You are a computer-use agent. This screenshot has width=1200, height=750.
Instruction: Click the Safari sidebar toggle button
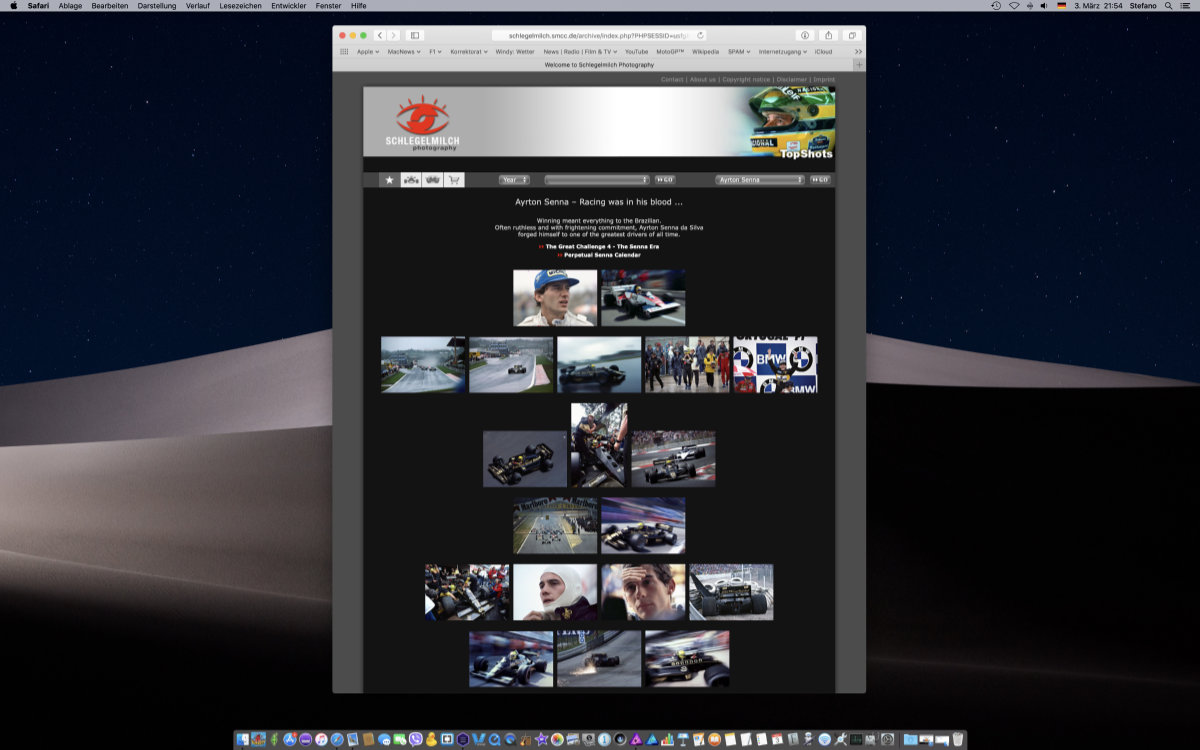pyautogui.click(x=415, y=35)
